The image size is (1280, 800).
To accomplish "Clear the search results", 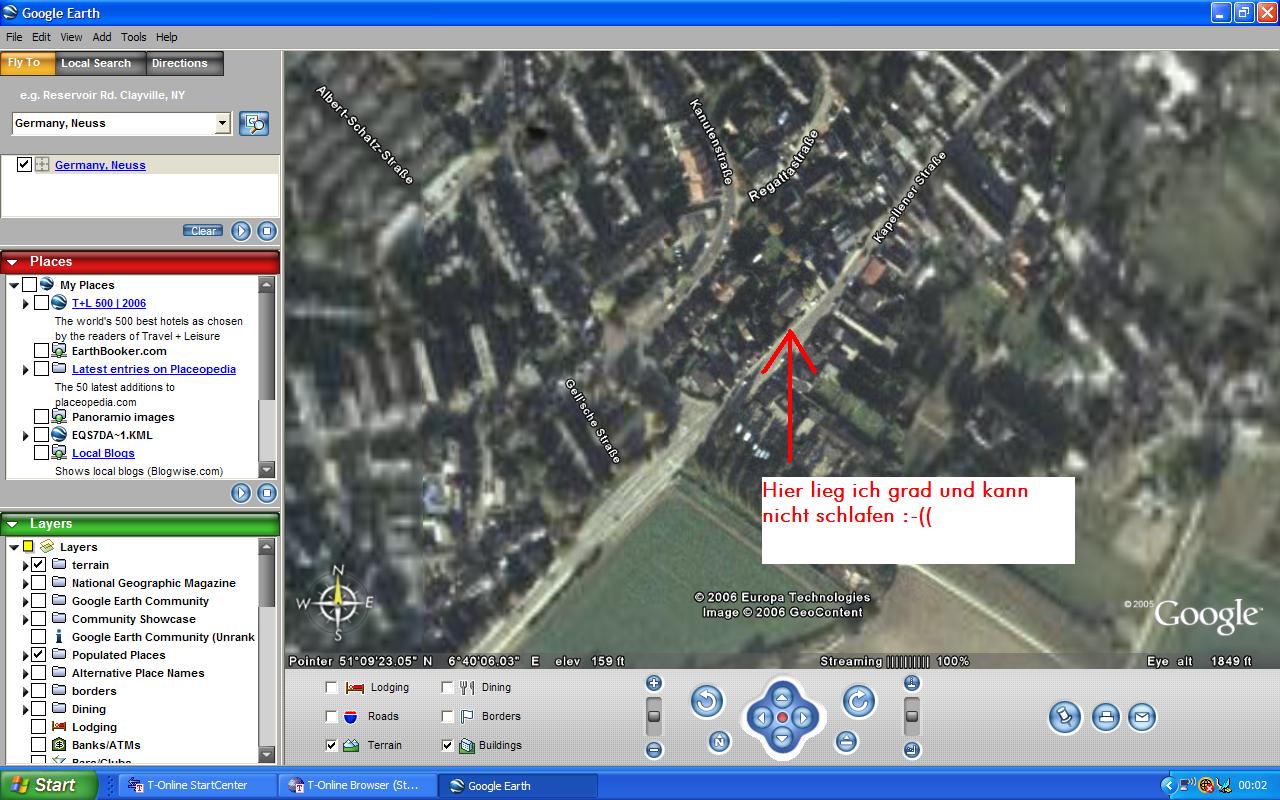I will pyautogui.click(x=203, y=231).
